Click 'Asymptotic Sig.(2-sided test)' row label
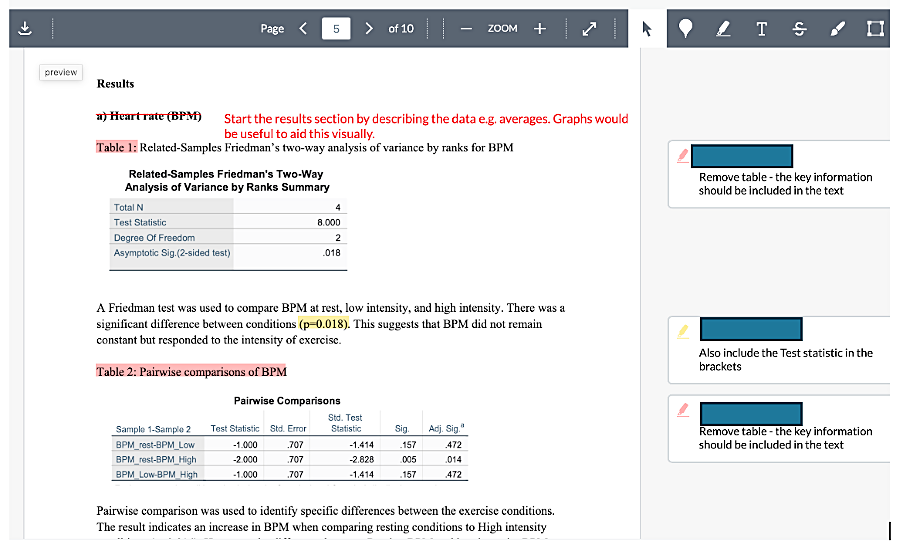This screenshot has height=548, width=904. [172, 253]
